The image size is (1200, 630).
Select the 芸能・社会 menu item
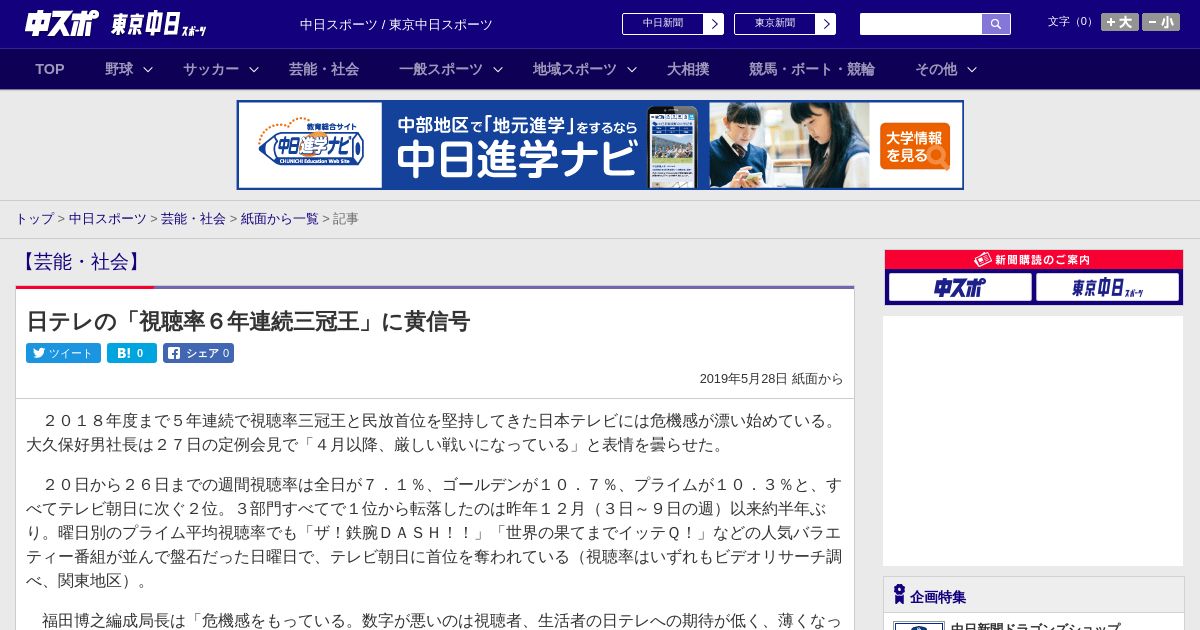click(x=324, y=69)
